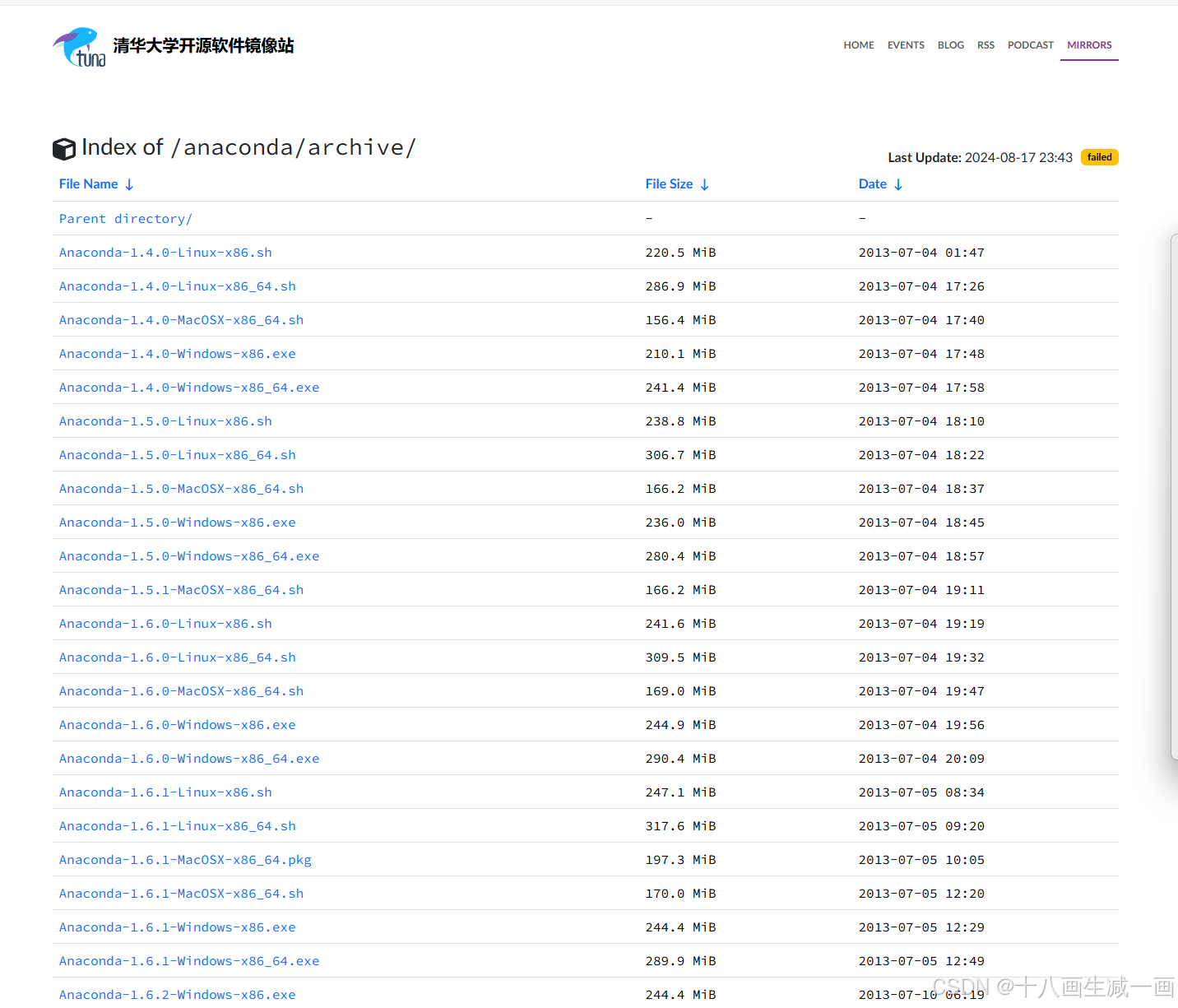Click date 2013-07-04 19:47
The width and height of the screenshot is (1178, 1008).
921,691
